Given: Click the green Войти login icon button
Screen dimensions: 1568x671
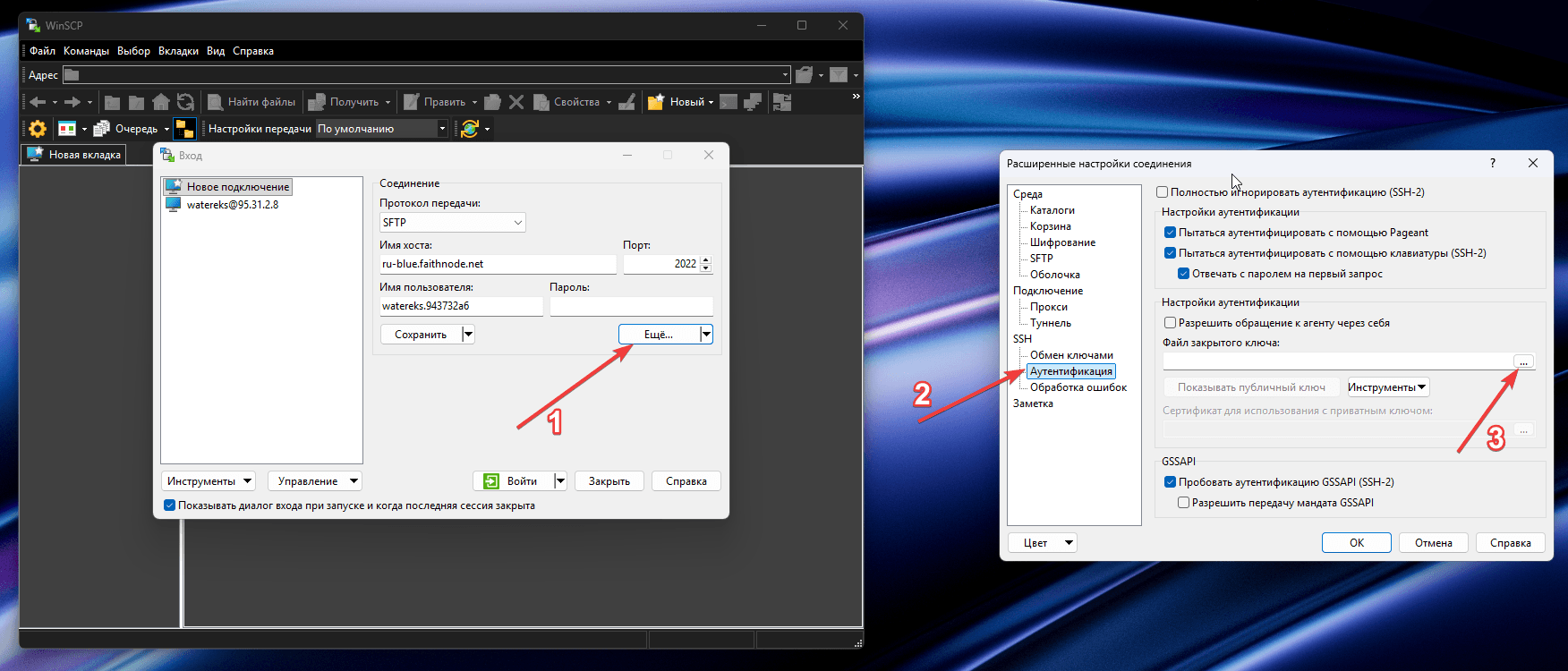Looking at the screenshot, I should point(491,481).
